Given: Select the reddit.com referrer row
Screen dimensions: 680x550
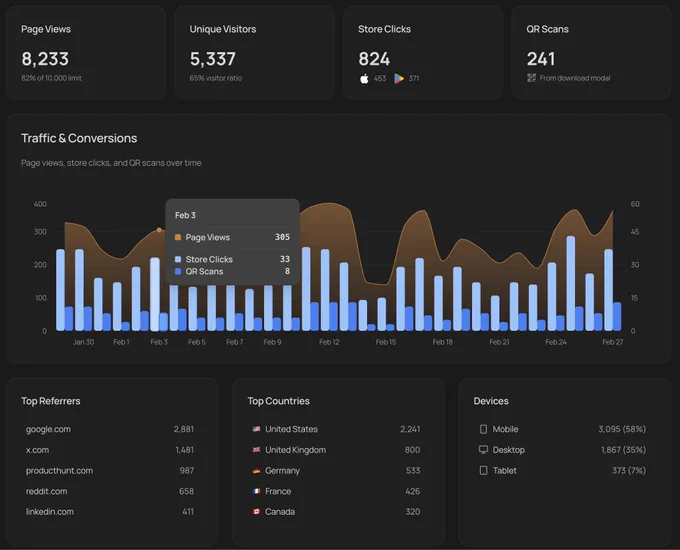Looking at the screenshot, I should pos(110,491).
